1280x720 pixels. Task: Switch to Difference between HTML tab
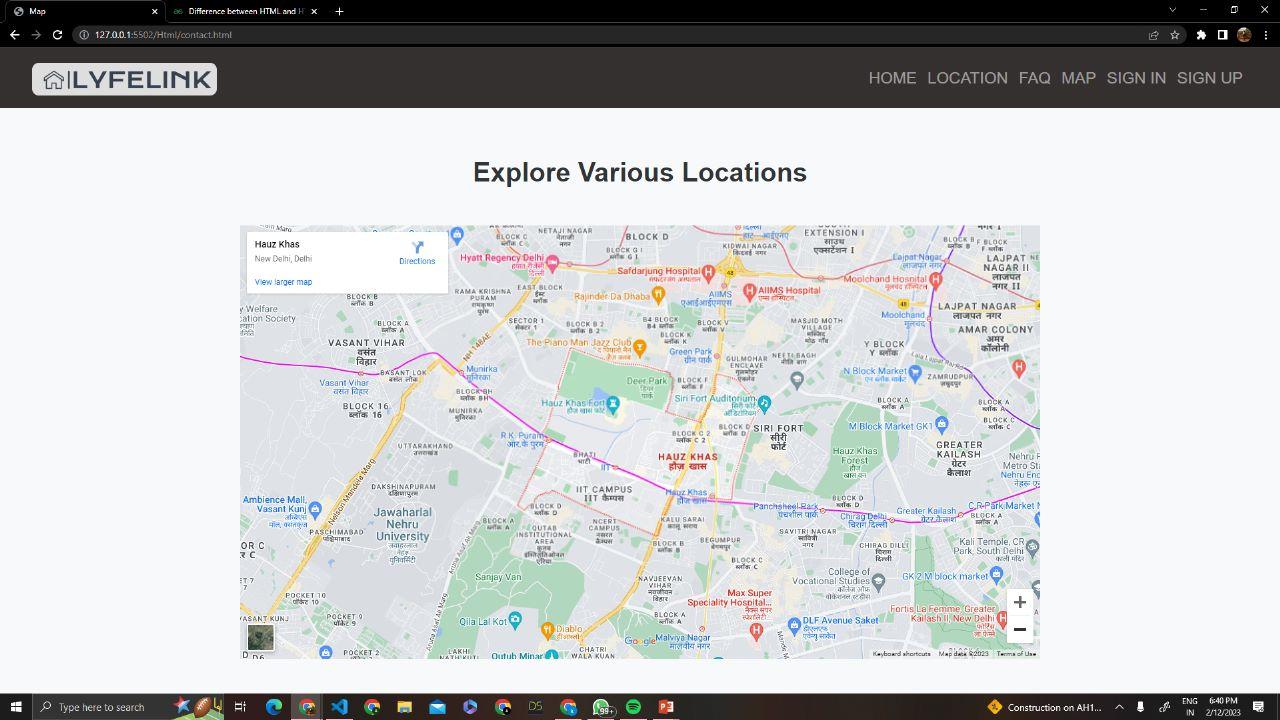coord(245,11)
